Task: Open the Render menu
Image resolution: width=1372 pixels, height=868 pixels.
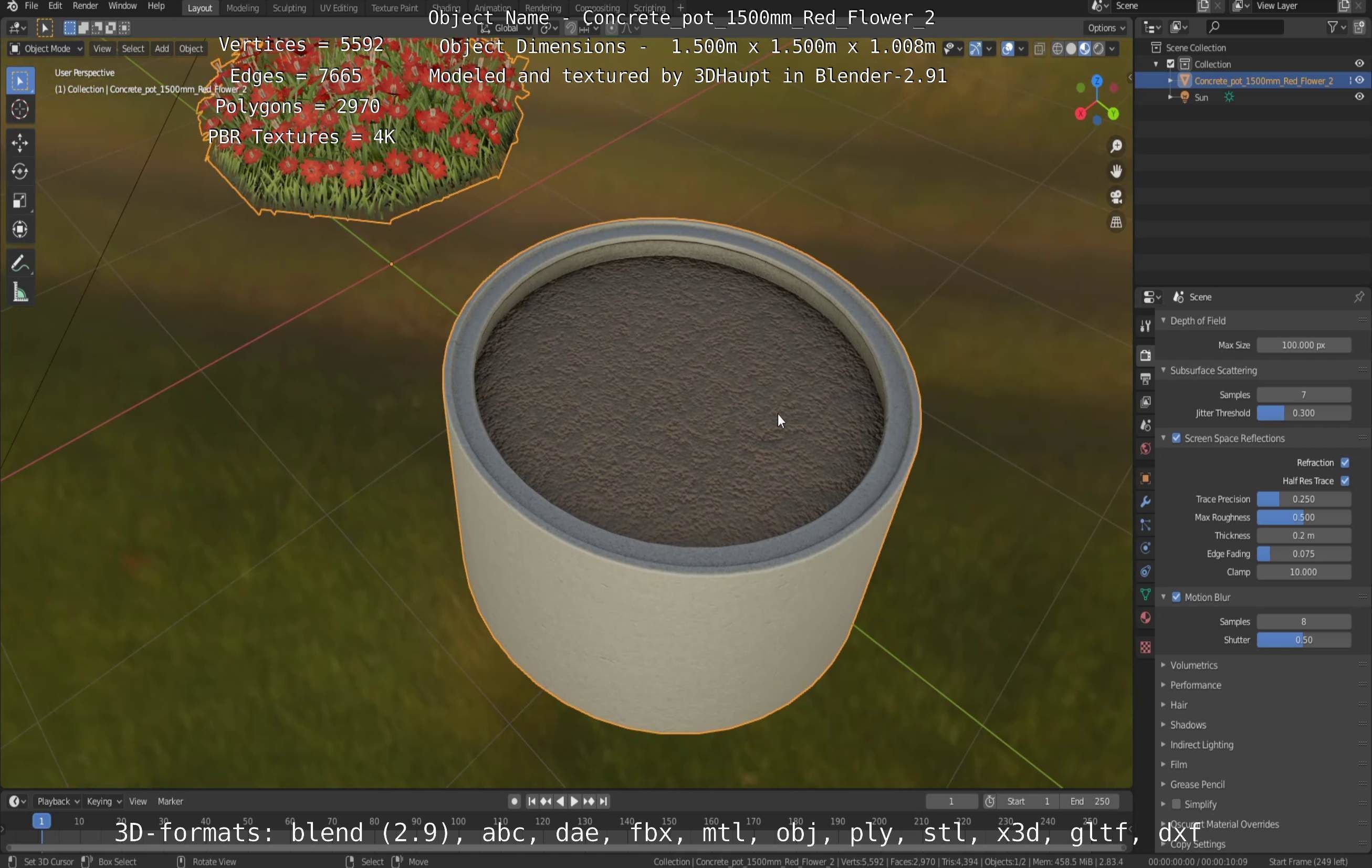Action: coord(85,6)
